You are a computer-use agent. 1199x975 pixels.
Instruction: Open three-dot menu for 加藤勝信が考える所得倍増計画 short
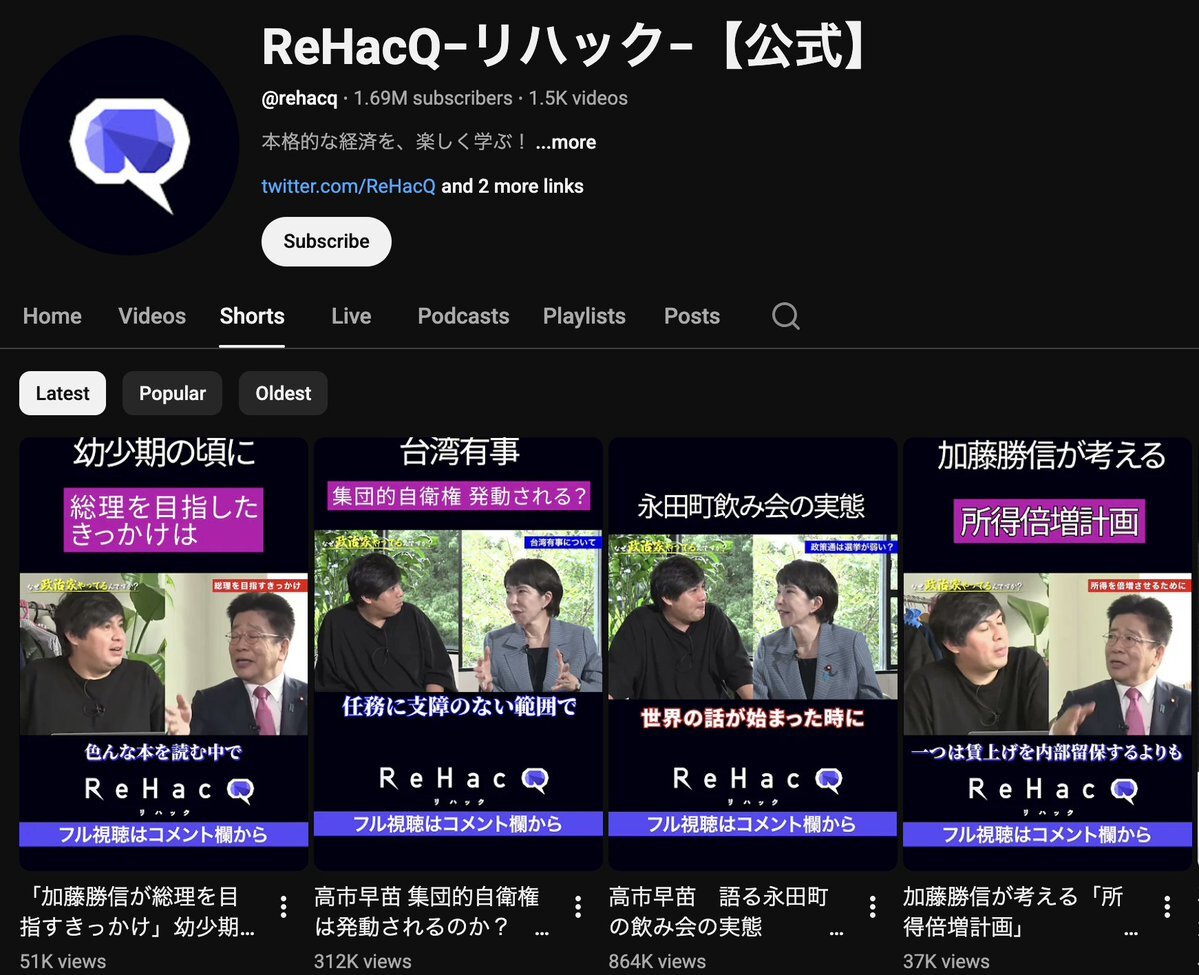pos(1166,907)
